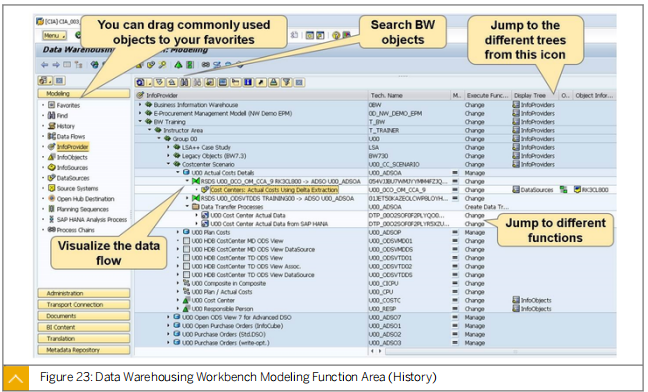648x392 pixels.
Task: Click the black arrow icon in the tree toolbar
Action: pyautogui.click(x=261, y=82)
